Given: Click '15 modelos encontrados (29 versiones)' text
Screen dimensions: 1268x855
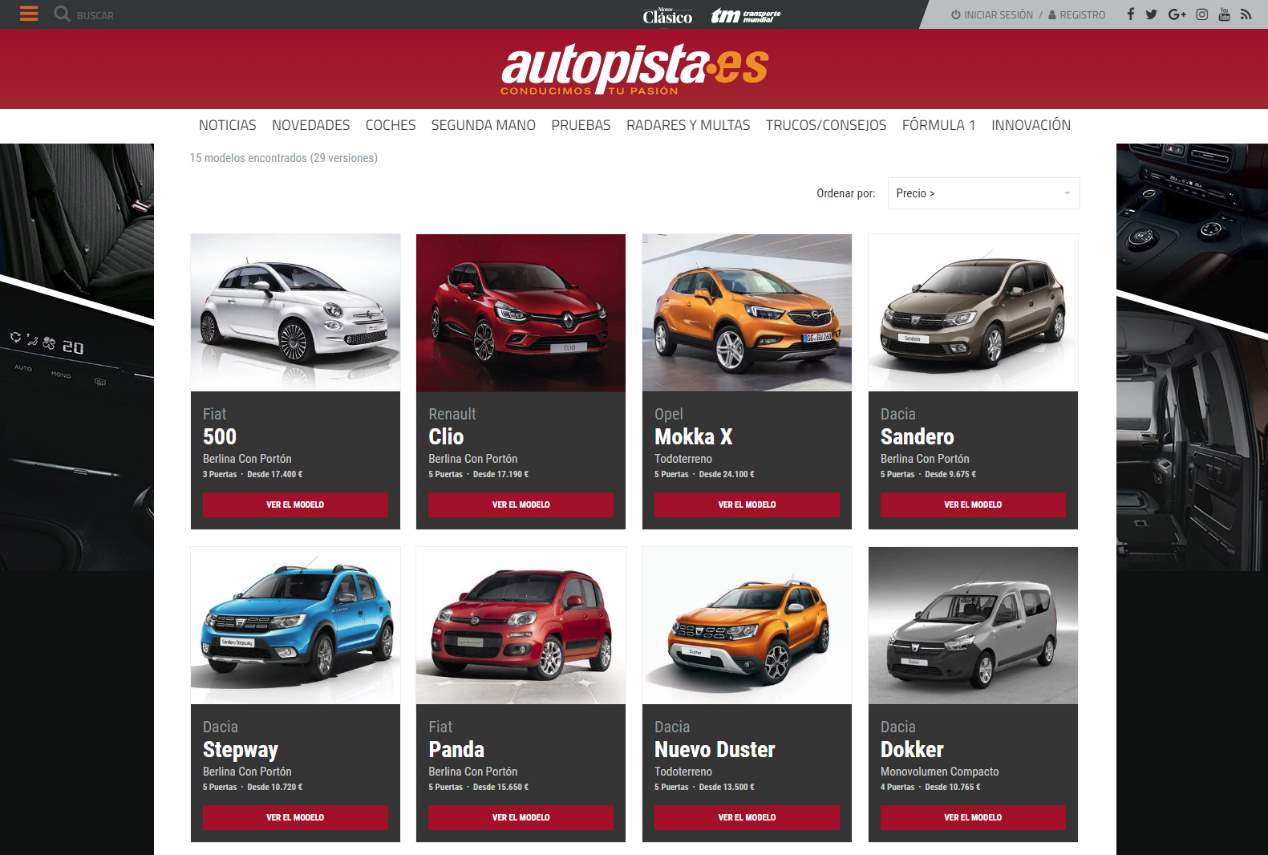Looking at the screenshot, I should [x=284, y=158].
